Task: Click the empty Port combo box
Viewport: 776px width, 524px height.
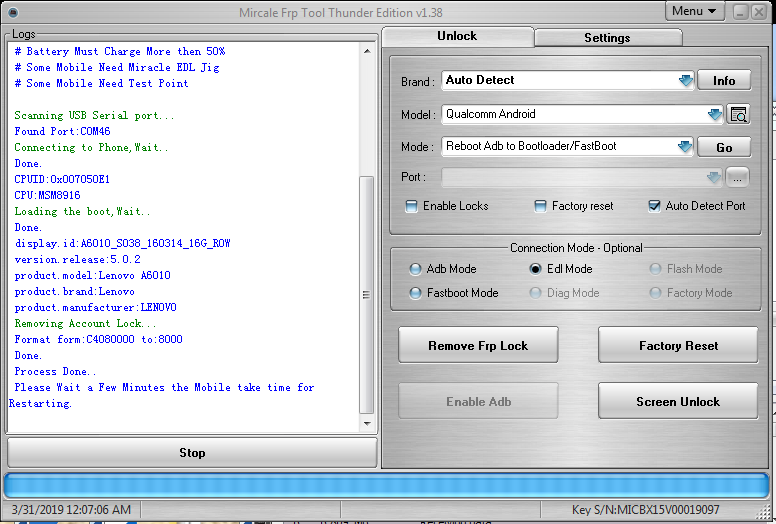Action: [582, 177]
